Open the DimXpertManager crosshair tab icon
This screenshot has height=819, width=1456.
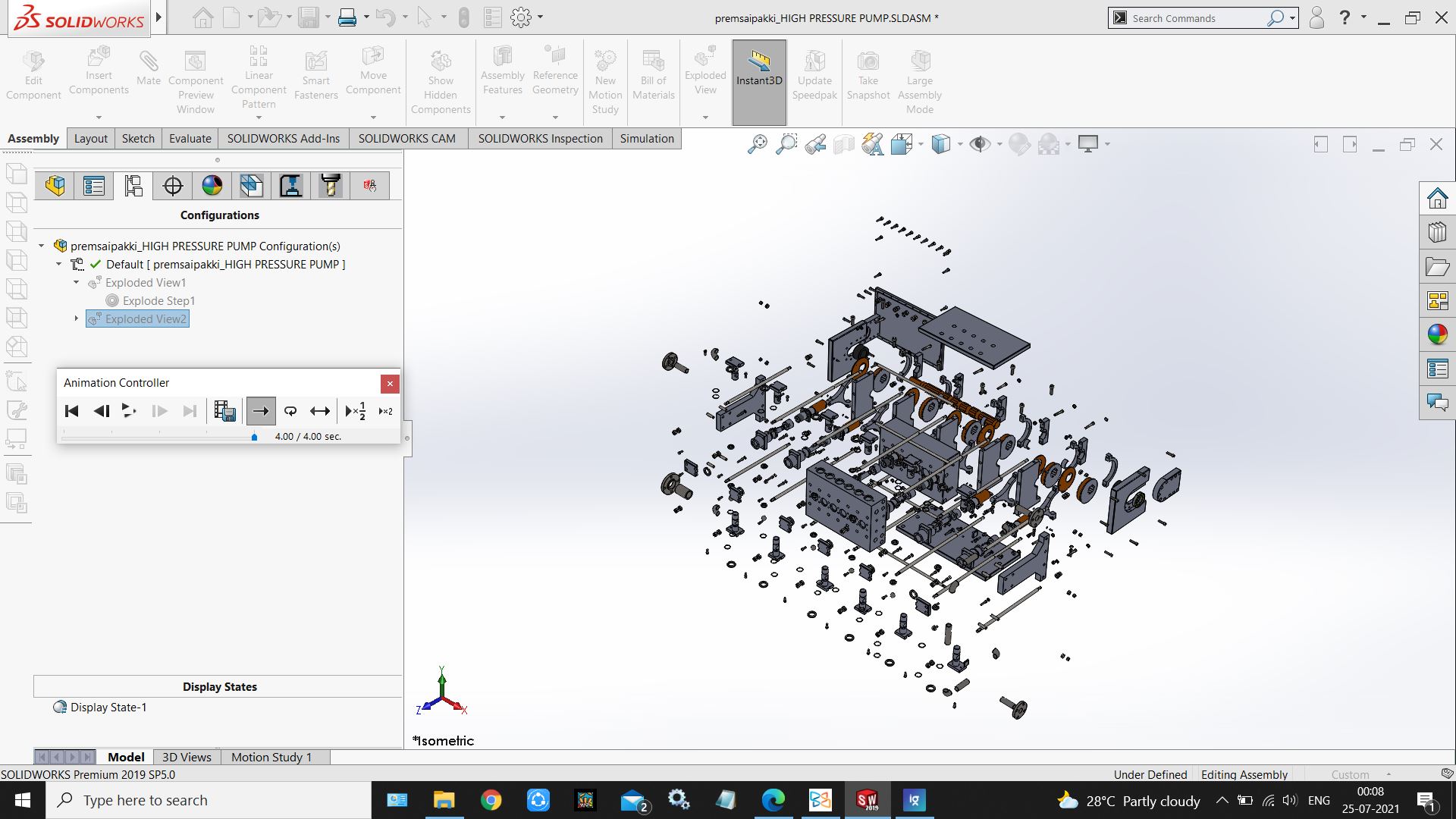tap(173, 186)
